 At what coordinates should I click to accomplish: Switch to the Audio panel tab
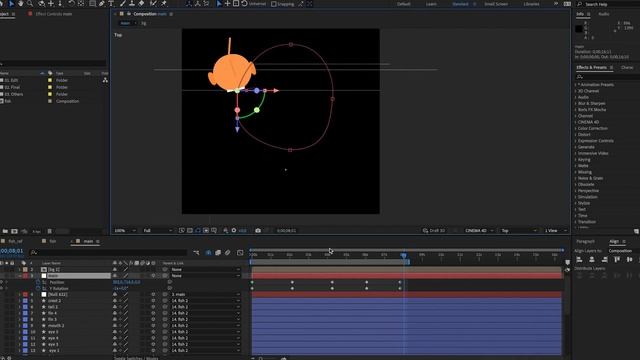pyautogui.click(x=604, y=14)
